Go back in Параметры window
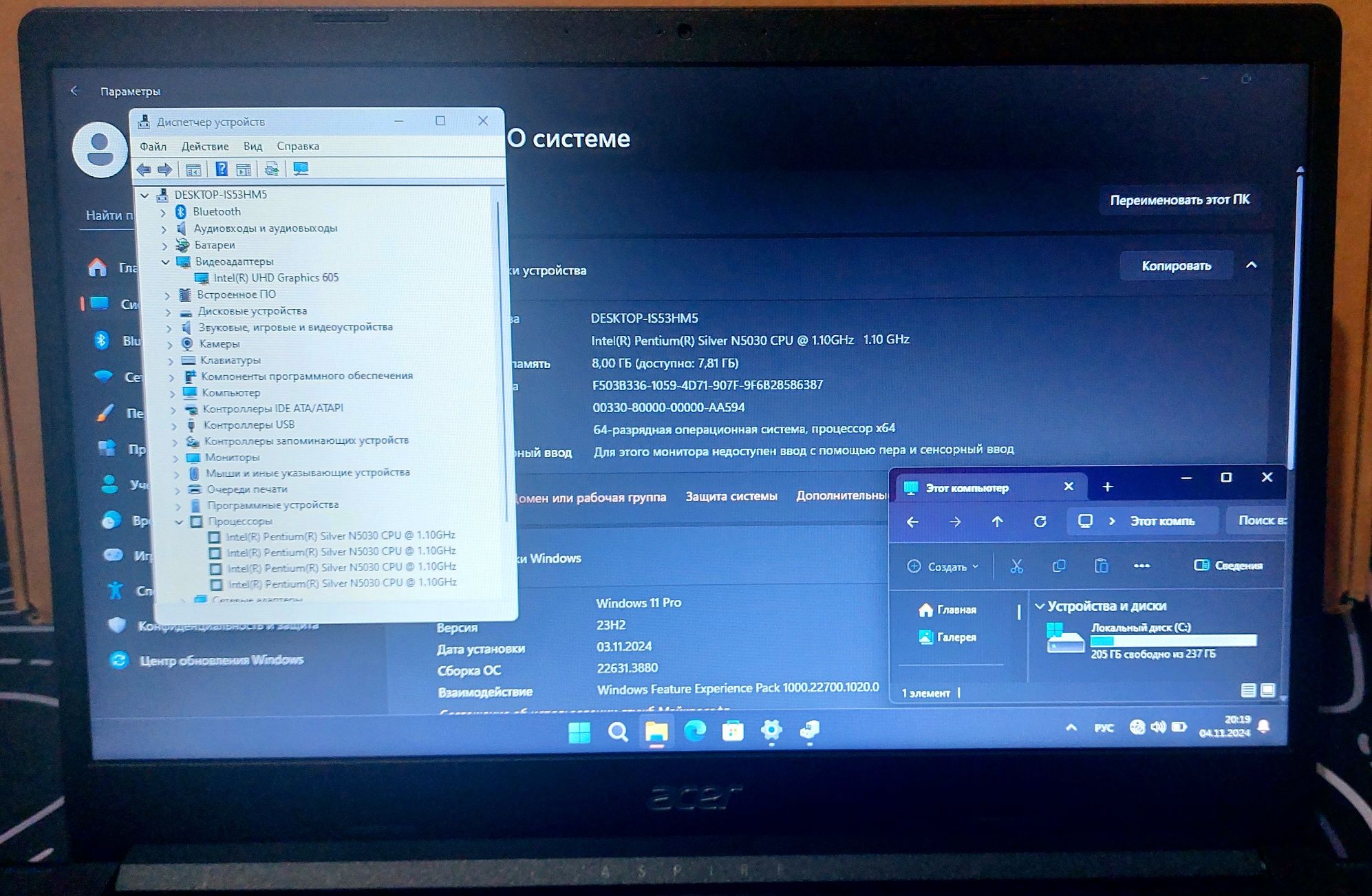Screen dimensions: 1372x896 (x=74, y=91)
